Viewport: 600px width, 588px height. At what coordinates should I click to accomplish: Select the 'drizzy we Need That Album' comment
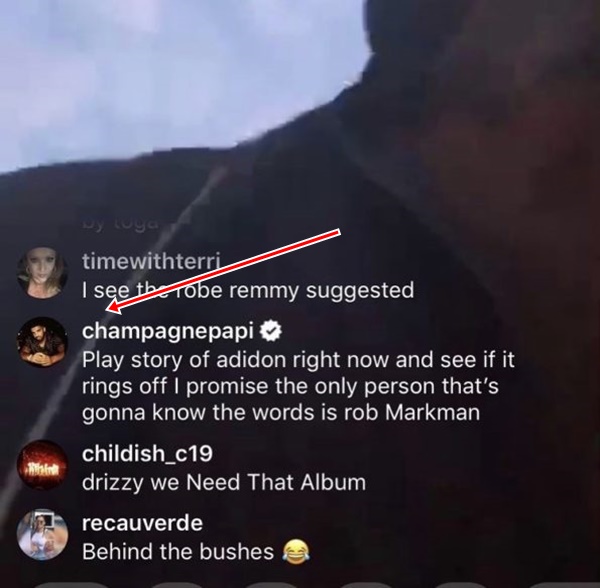coord(224,482)
